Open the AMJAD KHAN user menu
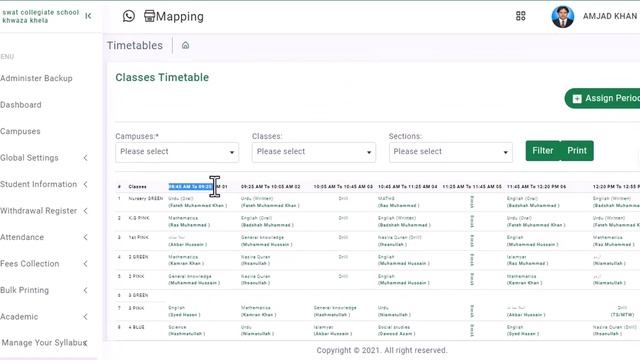 tap(610, 16)
